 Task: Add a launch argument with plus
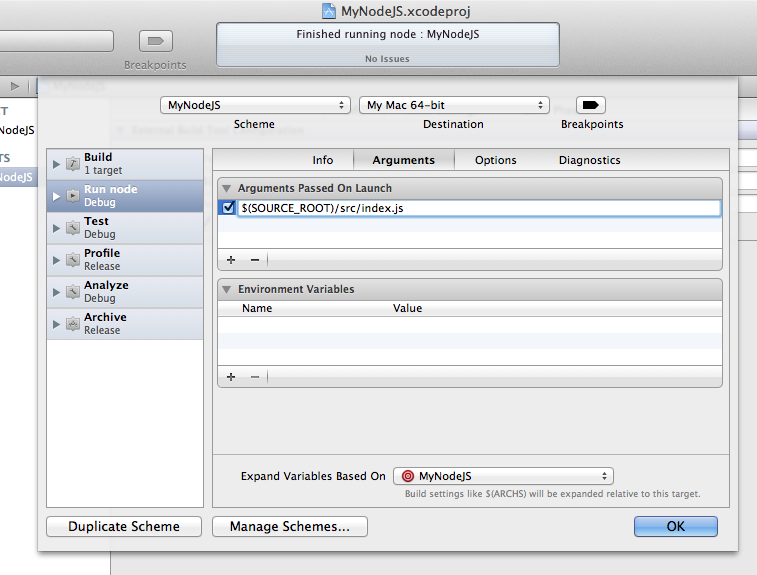point(231,260)
